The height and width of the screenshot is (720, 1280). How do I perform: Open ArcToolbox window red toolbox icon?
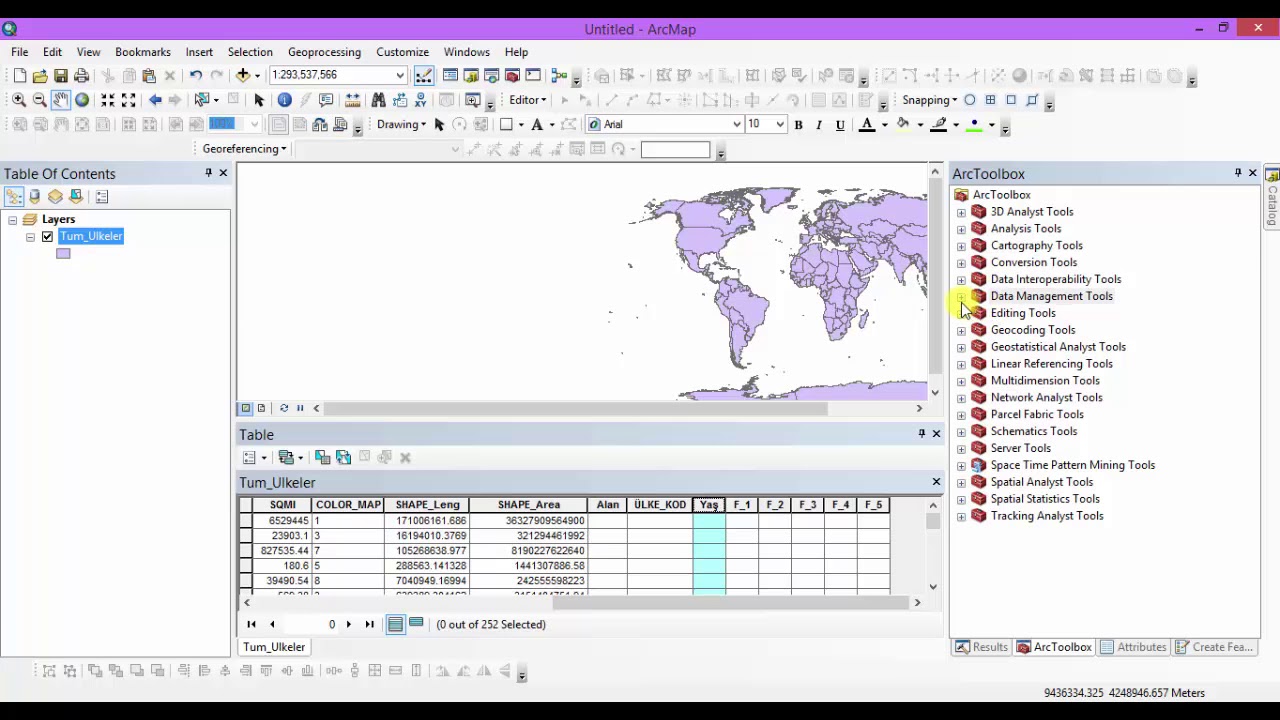512,76
